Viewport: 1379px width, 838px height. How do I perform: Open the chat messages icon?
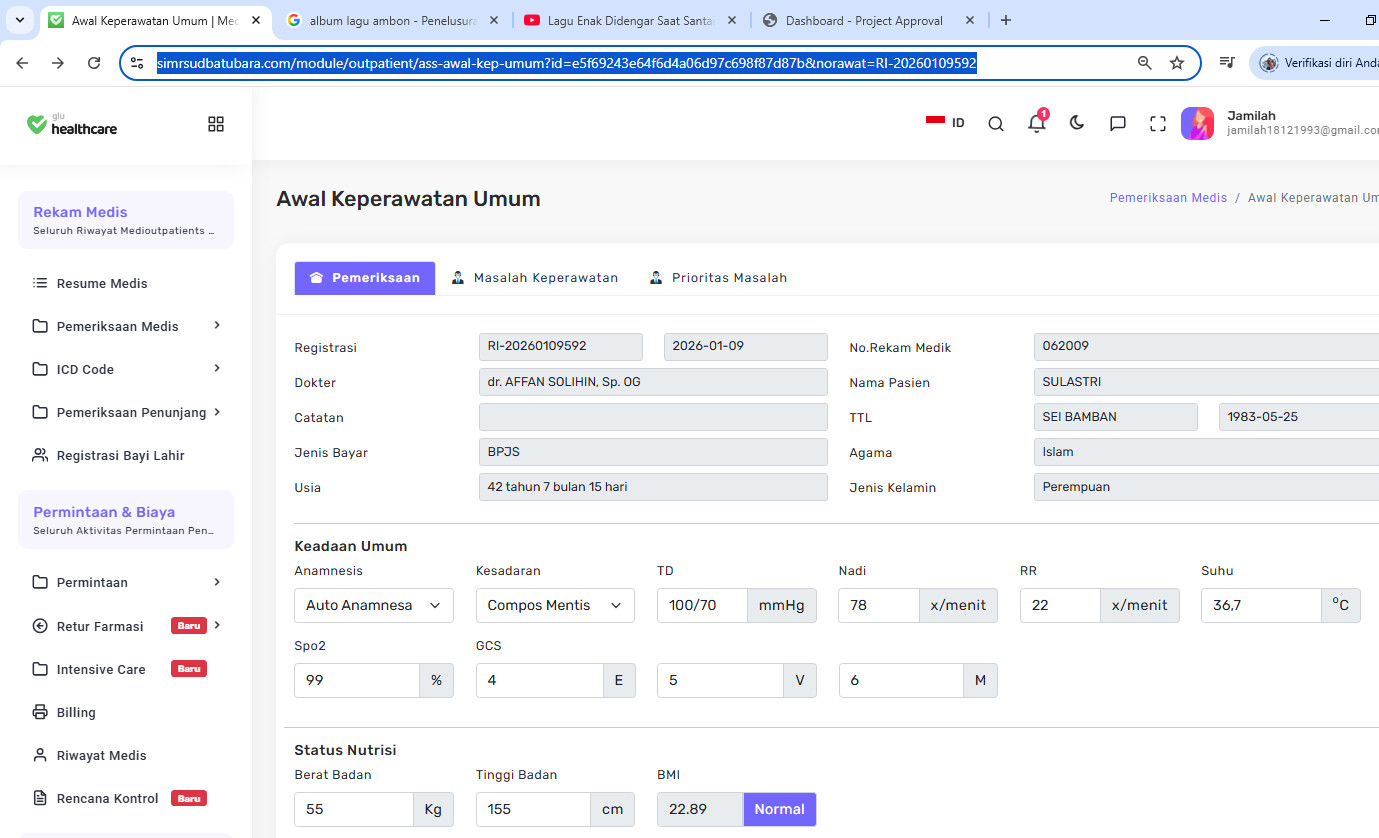tap(1118, 124)
